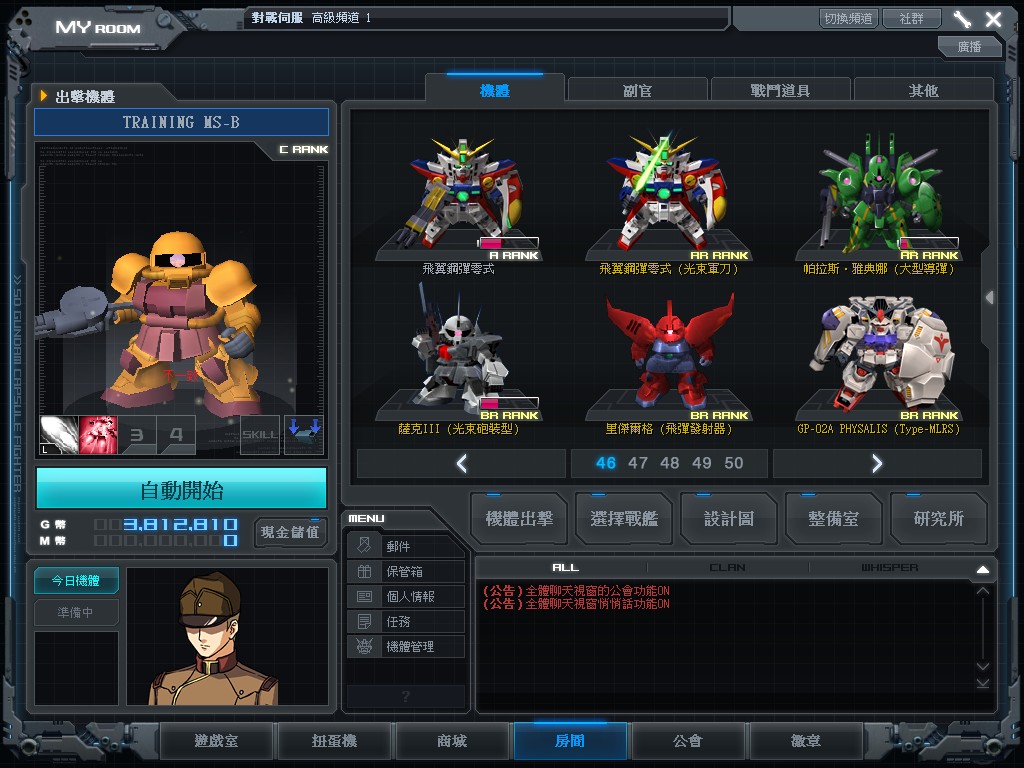Collapse the chat panel with triangle
The width and height of the screenshot is (1024, 768).
tap(983, 569)
